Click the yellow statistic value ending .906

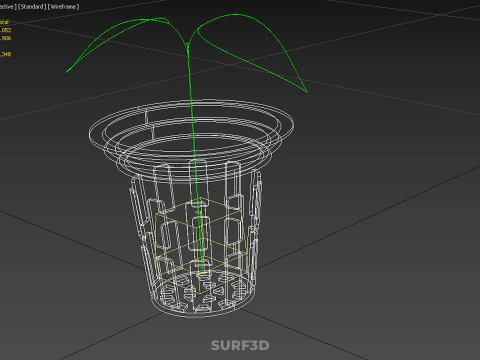(6, 38)
